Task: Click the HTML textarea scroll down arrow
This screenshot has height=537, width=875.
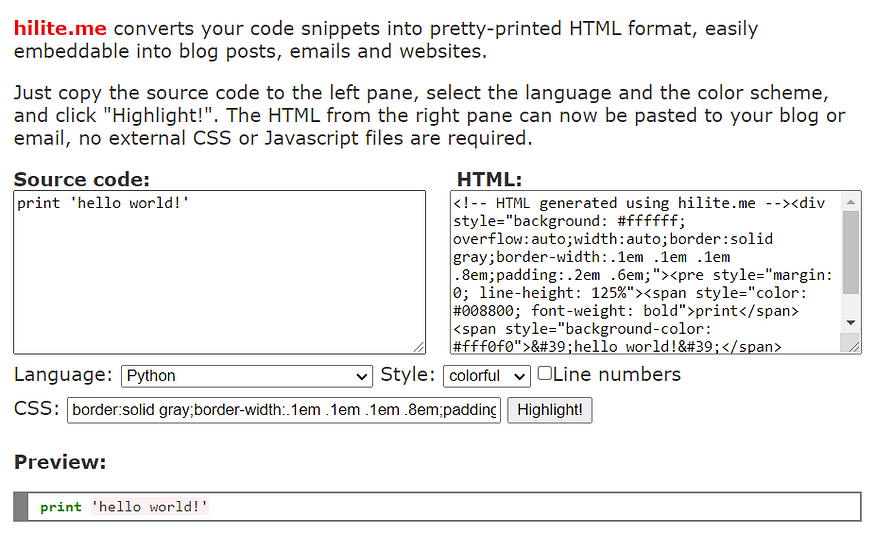Action: pos(851,323)
